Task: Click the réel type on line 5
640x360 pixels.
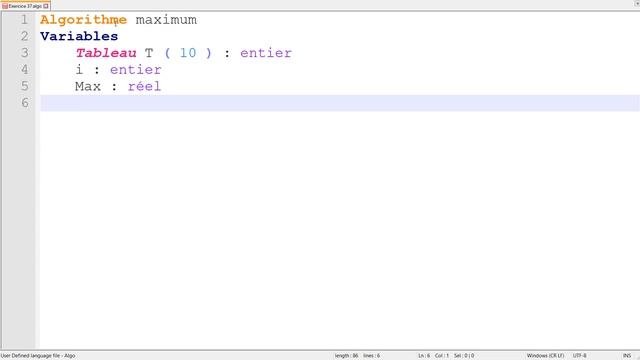Action: pyautogui.click(x=144, y=87)
